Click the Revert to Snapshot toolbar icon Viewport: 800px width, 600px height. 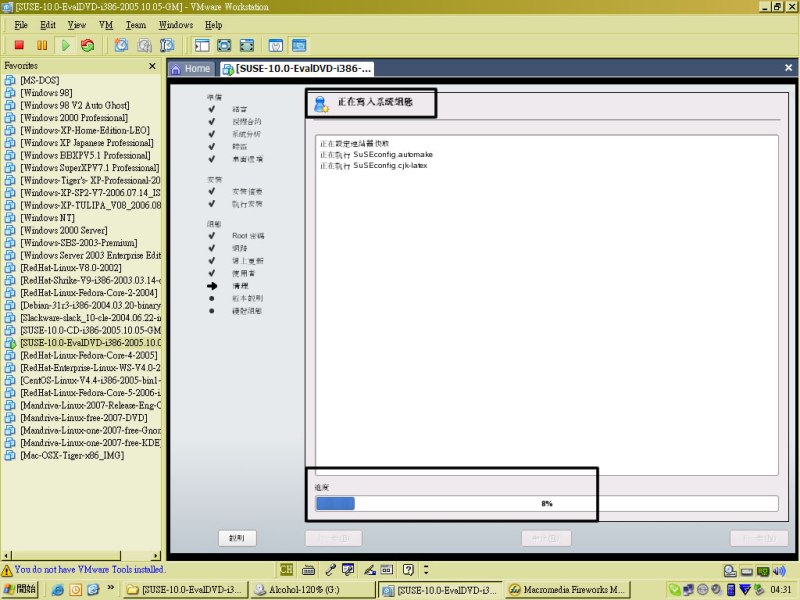144,45
